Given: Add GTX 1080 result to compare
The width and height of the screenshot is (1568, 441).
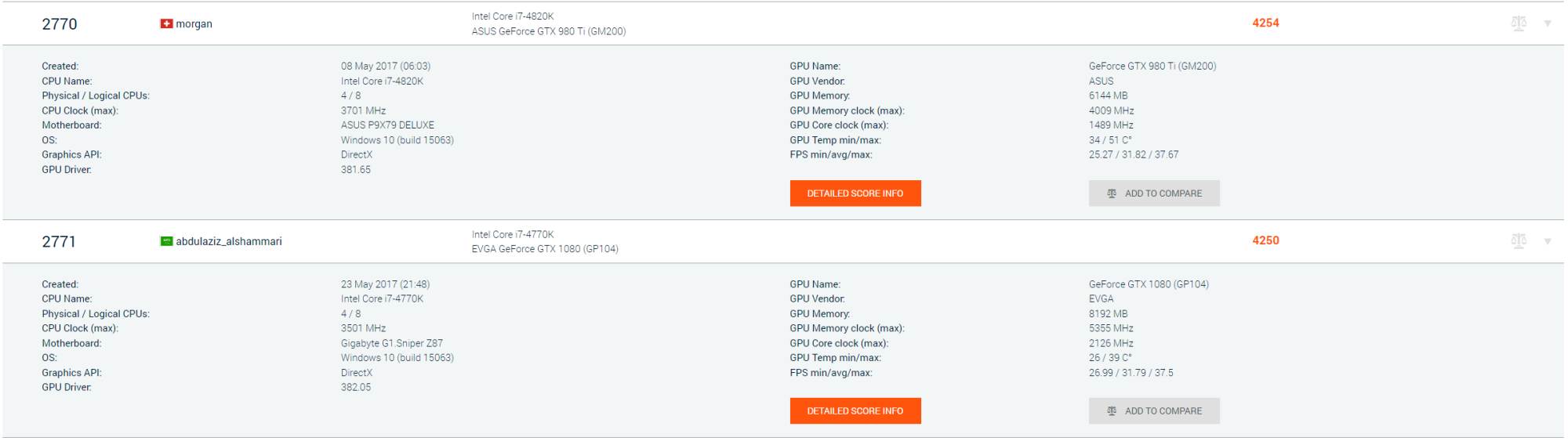Looking at the screenshot, I should click(1154, 411).
